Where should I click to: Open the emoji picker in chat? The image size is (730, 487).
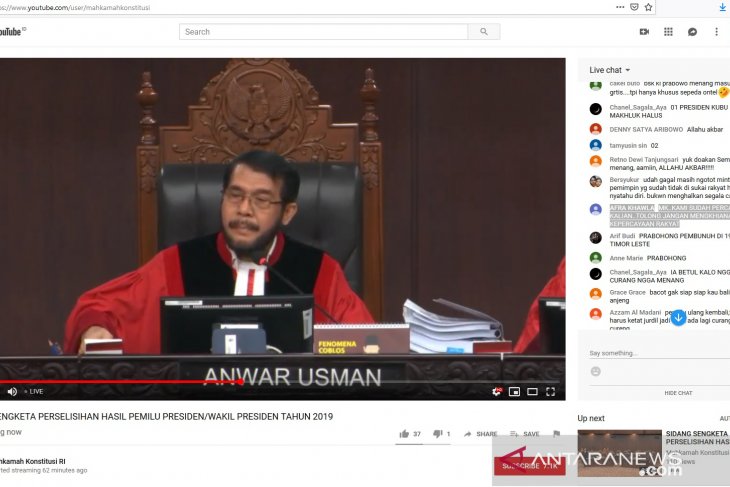(x=595, y=371)
